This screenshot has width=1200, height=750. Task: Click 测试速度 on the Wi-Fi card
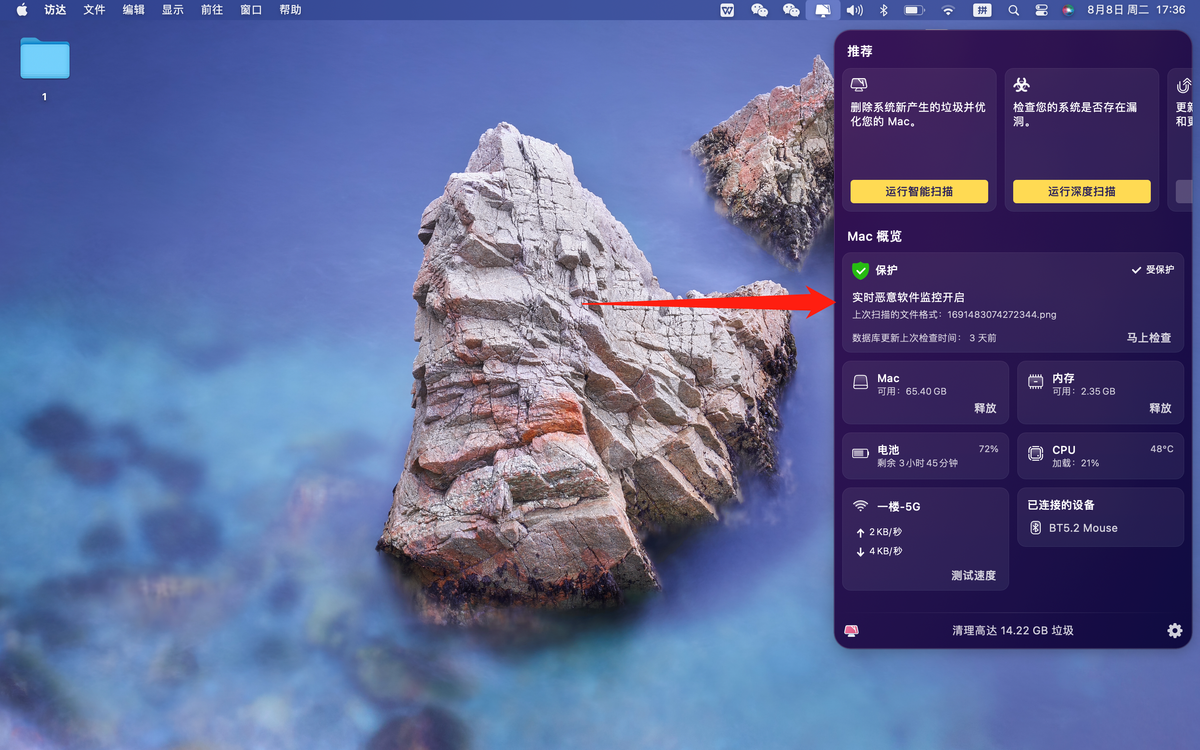(x=973, y=575)
